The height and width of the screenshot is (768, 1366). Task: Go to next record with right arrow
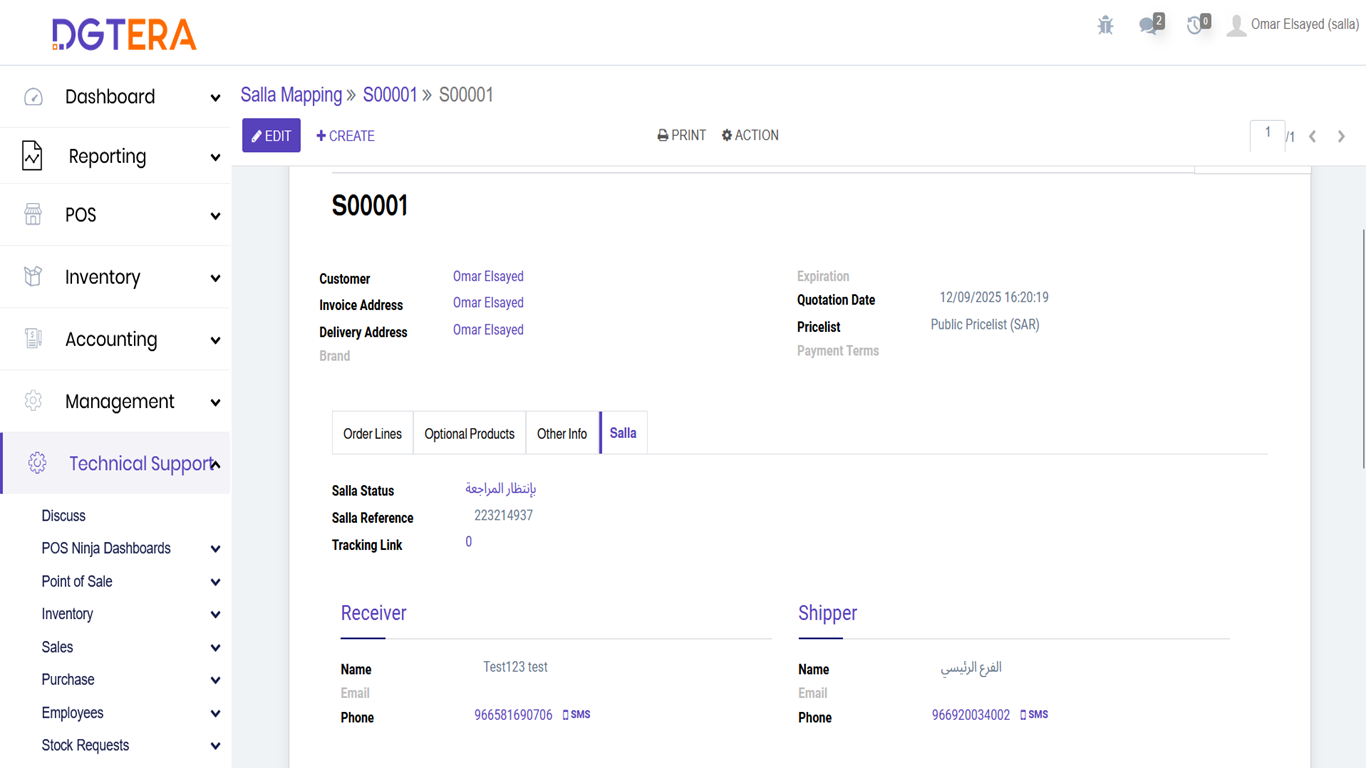click(x=1341, y=136)
